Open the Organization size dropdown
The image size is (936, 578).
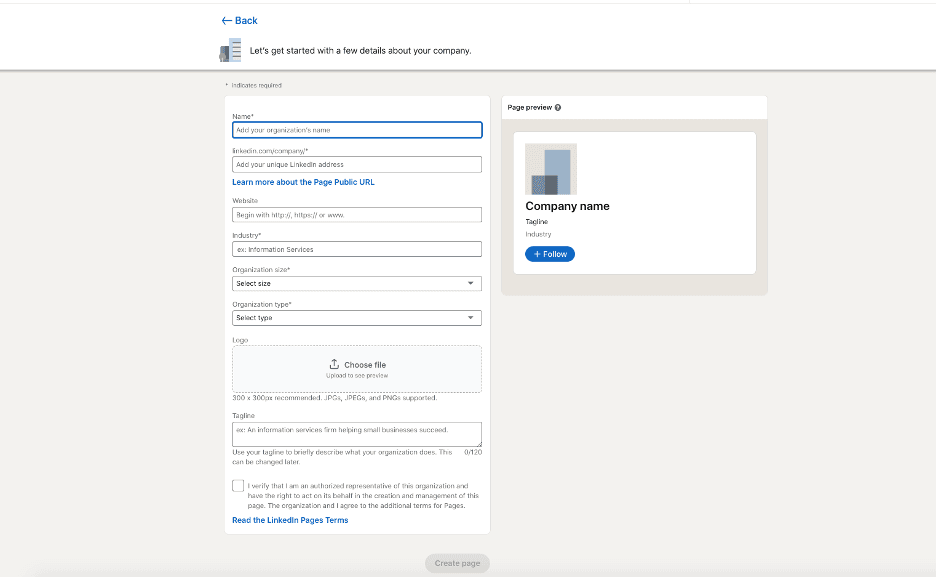point(356,283)
